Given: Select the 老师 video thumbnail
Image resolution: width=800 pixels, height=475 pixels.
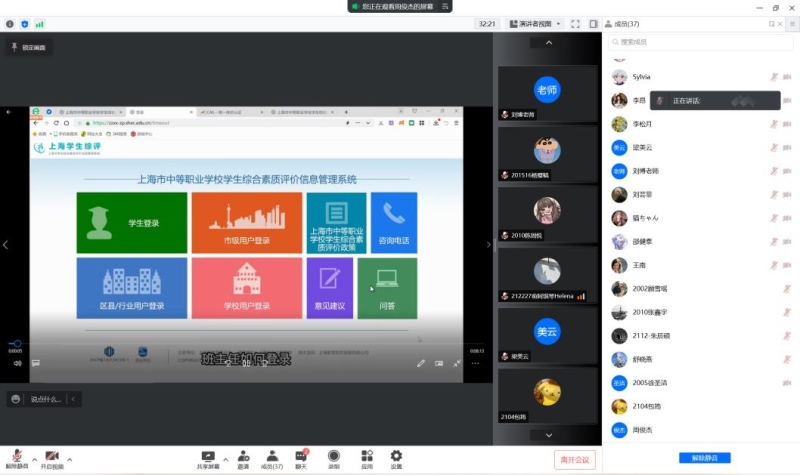Looking at the screenshot, I should tap(547, 93).
